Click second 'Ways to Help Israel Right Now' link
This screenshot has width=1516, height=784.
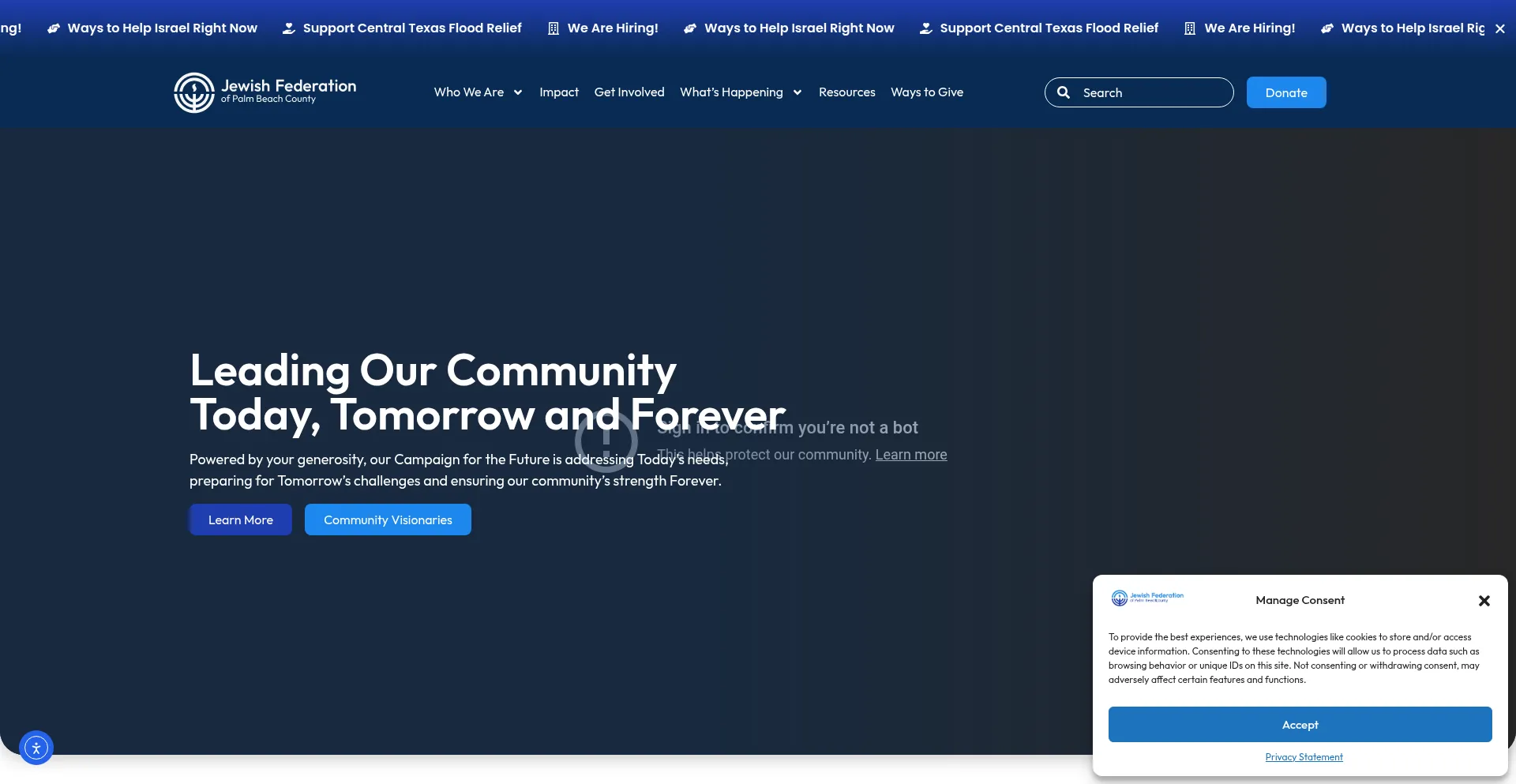(799, 28)
